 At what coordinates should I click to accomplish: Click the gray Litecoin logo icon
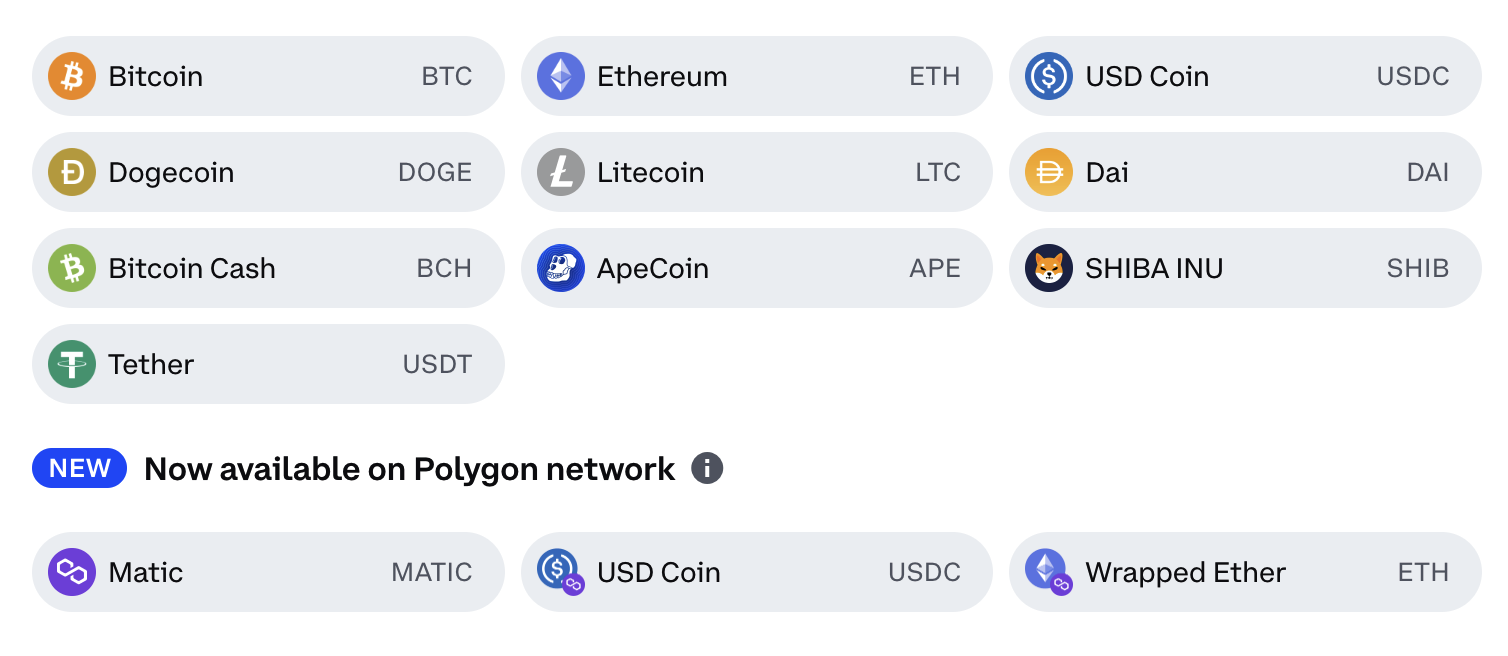pyautogui.click(x=561, y=172)
